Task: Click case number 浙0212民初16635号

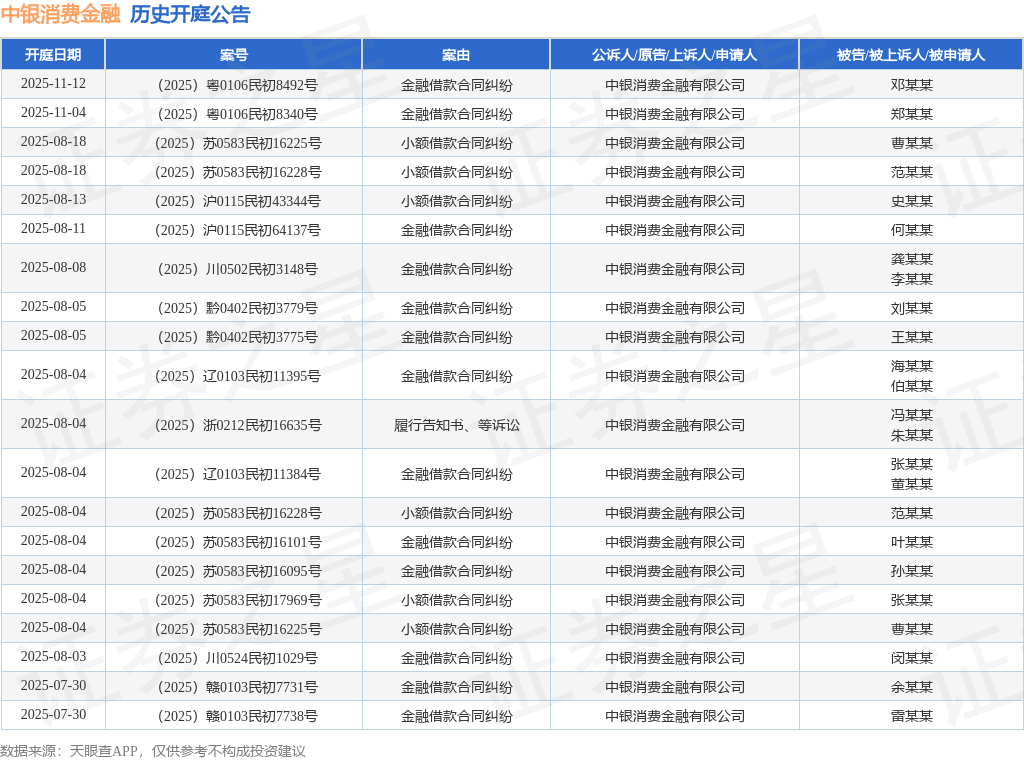Action: (x=238, y=425)
